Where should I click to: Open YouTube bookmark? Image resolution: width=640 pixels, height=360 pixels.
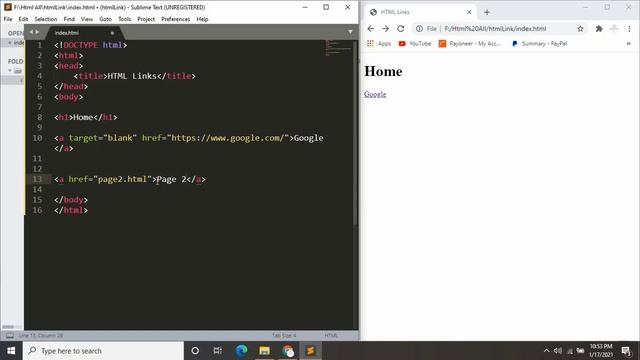pos(415,44)
